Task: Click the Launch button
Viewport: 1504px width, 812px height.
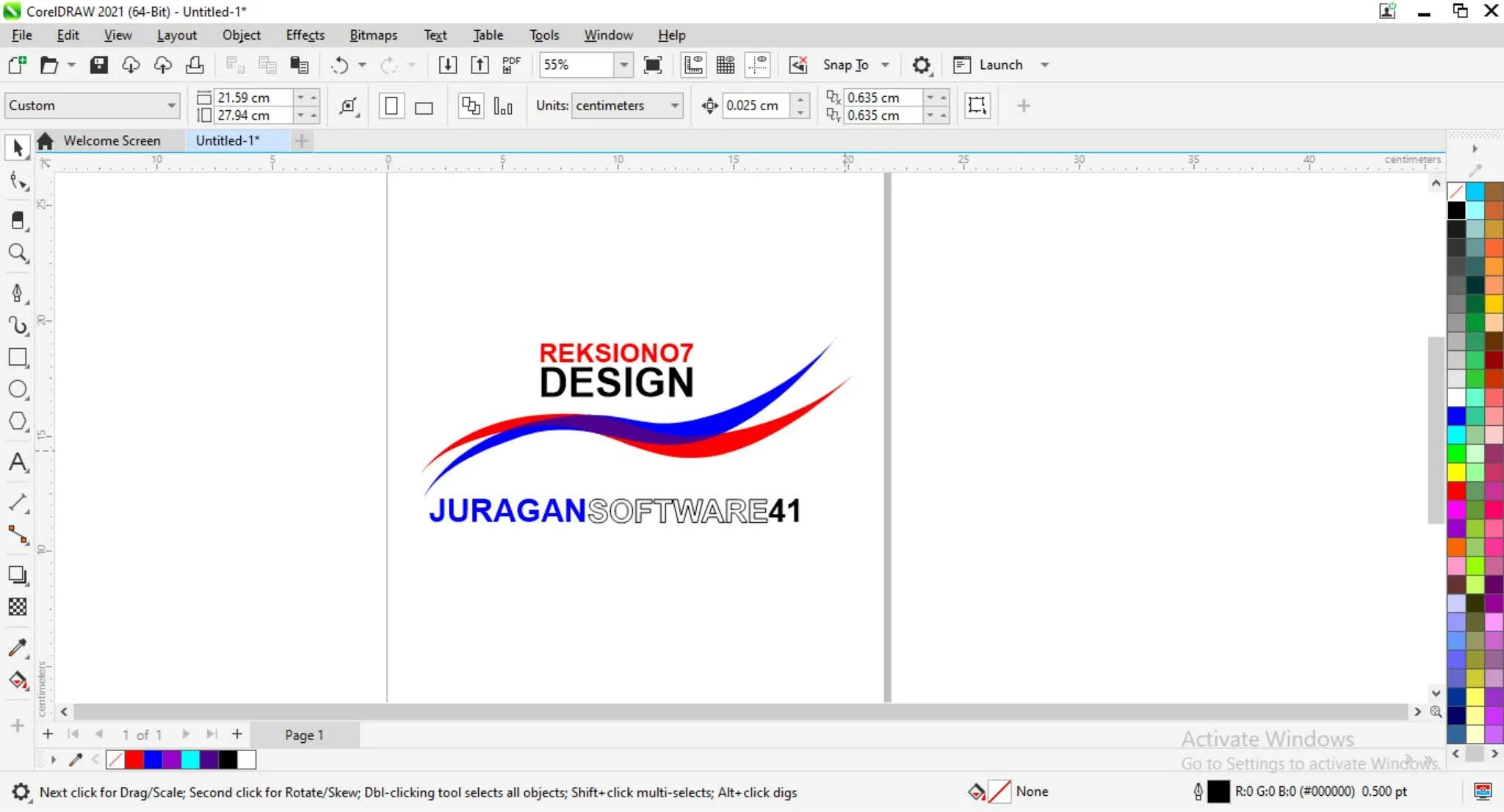Action: coord(988,65)
